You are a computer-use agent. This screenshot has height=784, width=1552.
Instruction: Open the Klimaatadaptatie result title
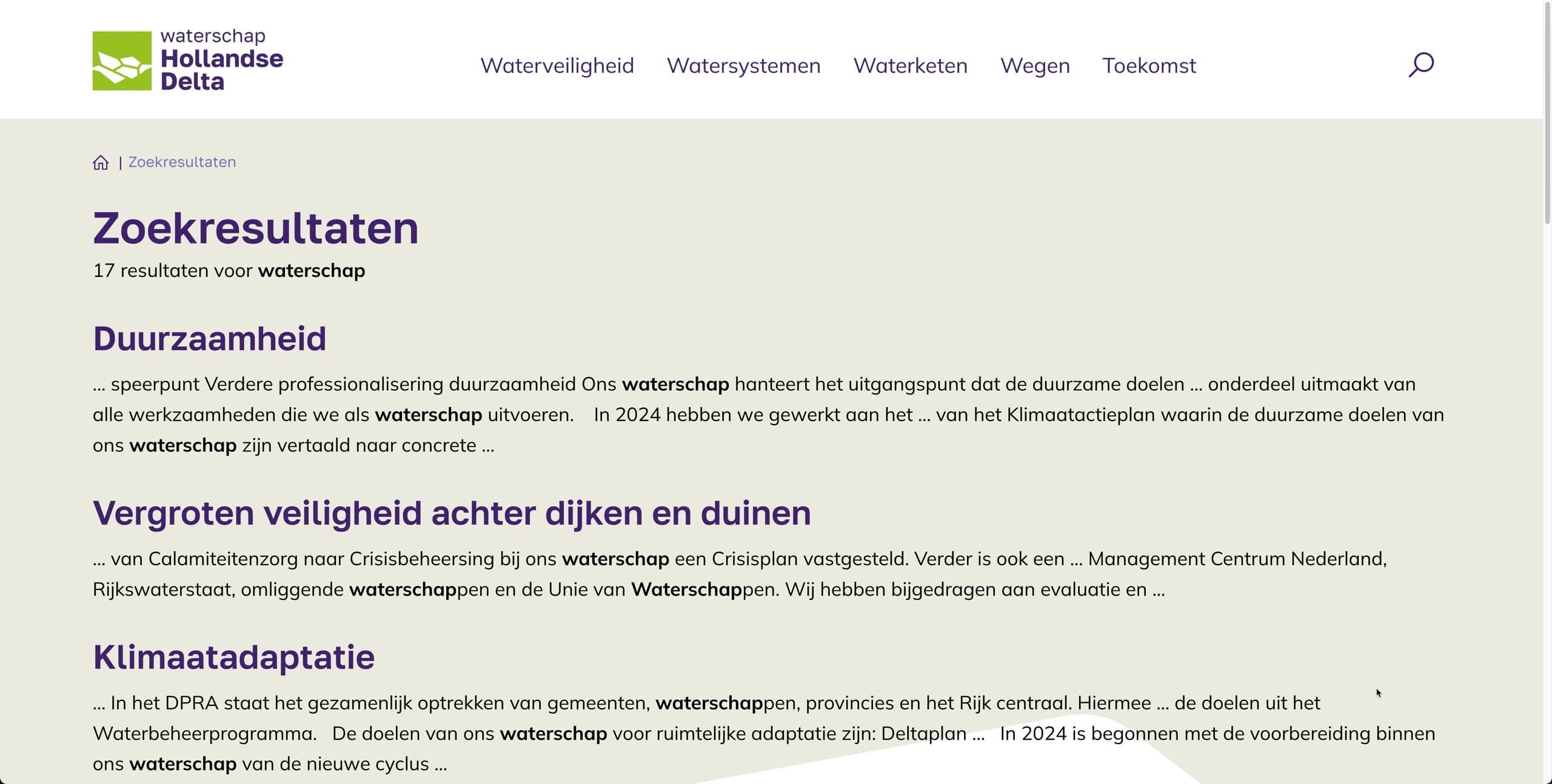click(233, 657)
